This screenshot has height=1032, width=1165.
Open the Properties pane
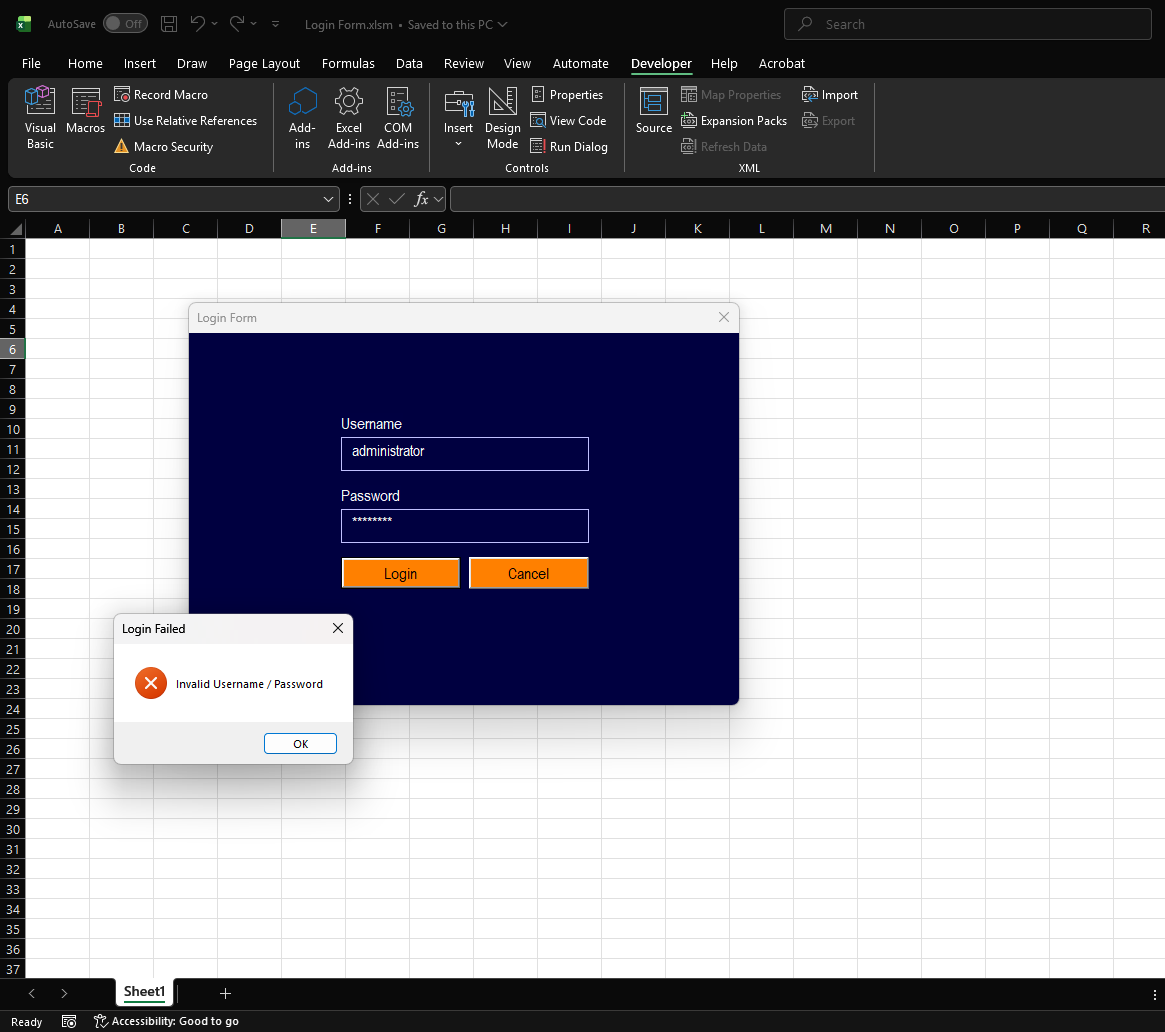click(x=569, y=94)
